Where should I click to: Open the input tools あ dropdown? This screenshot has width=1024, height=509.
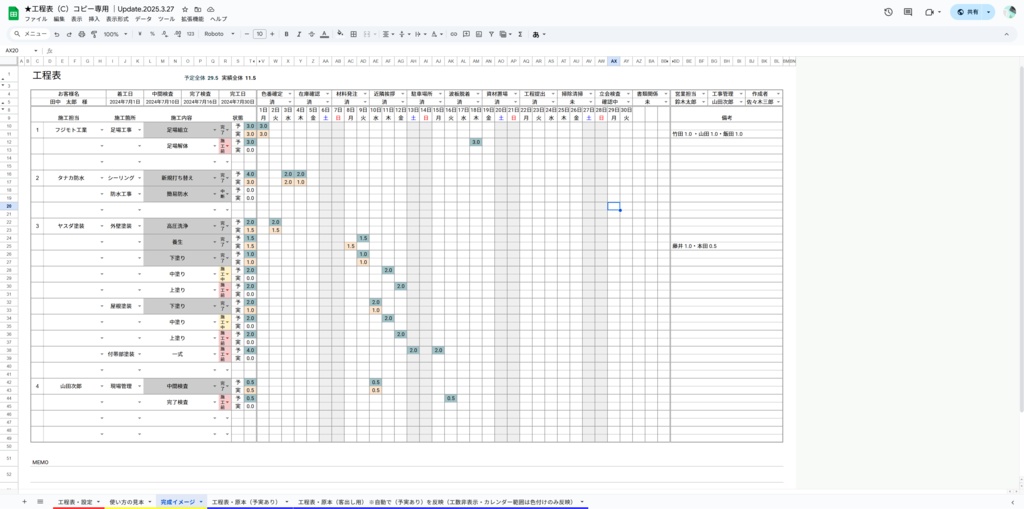tap(539, 34)
